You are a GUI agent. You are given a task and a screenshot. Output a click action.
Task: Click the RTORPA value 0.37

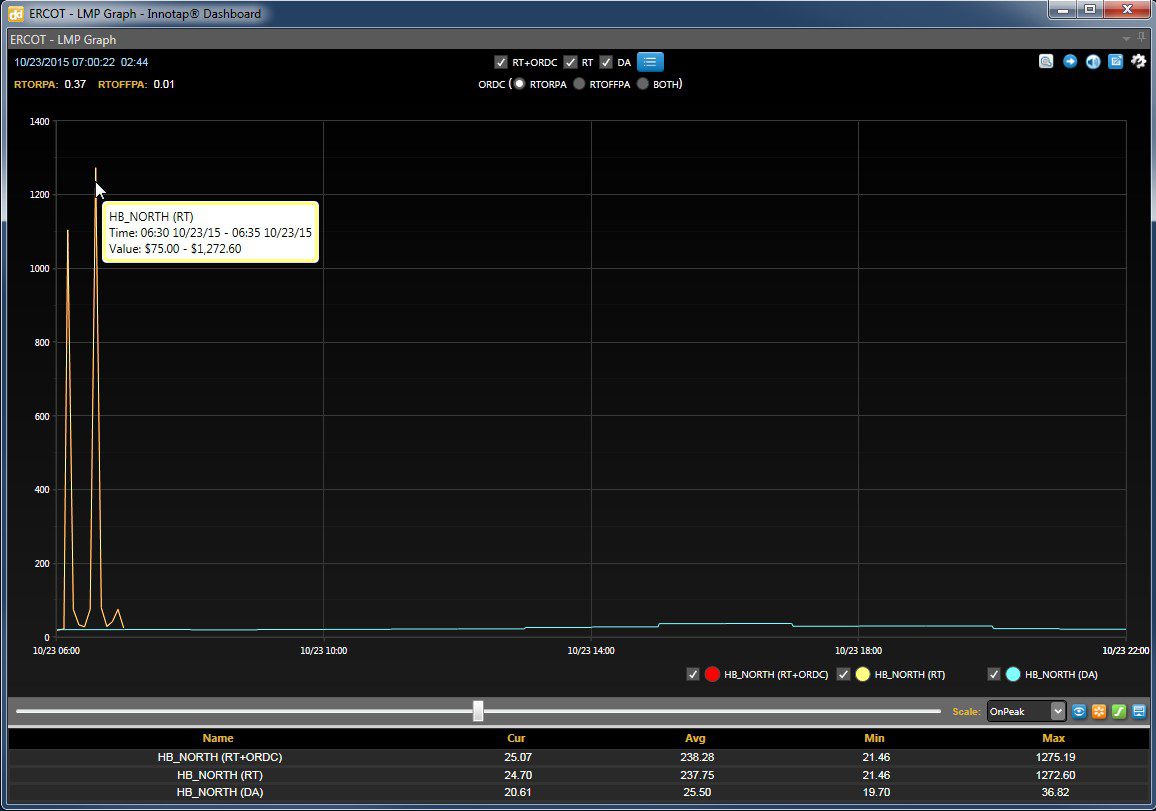click(x=75, y=84)
